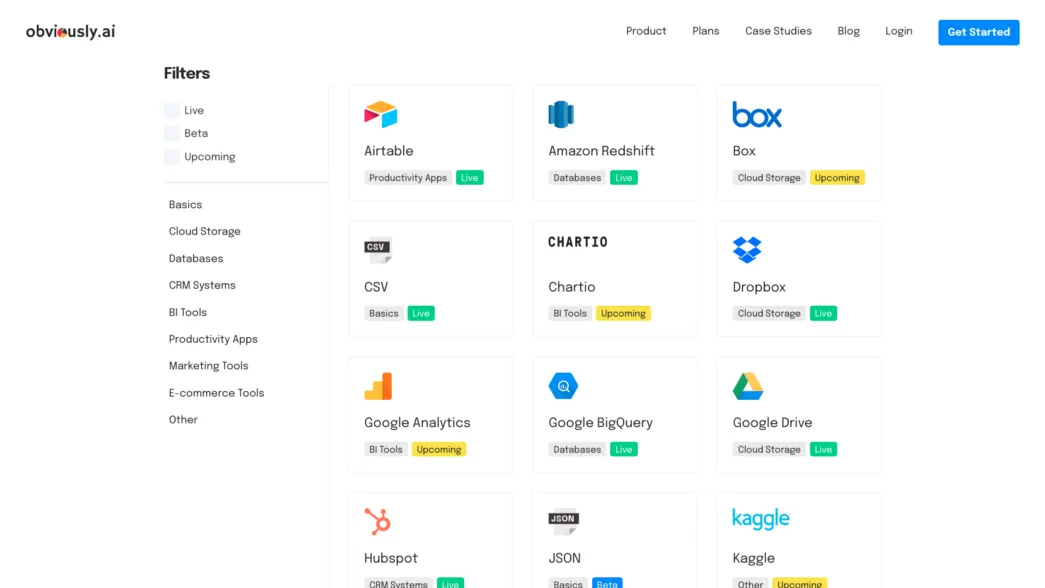Click the Amazon Redshift card title
The image size is (1045, 588).
point(601,151)
